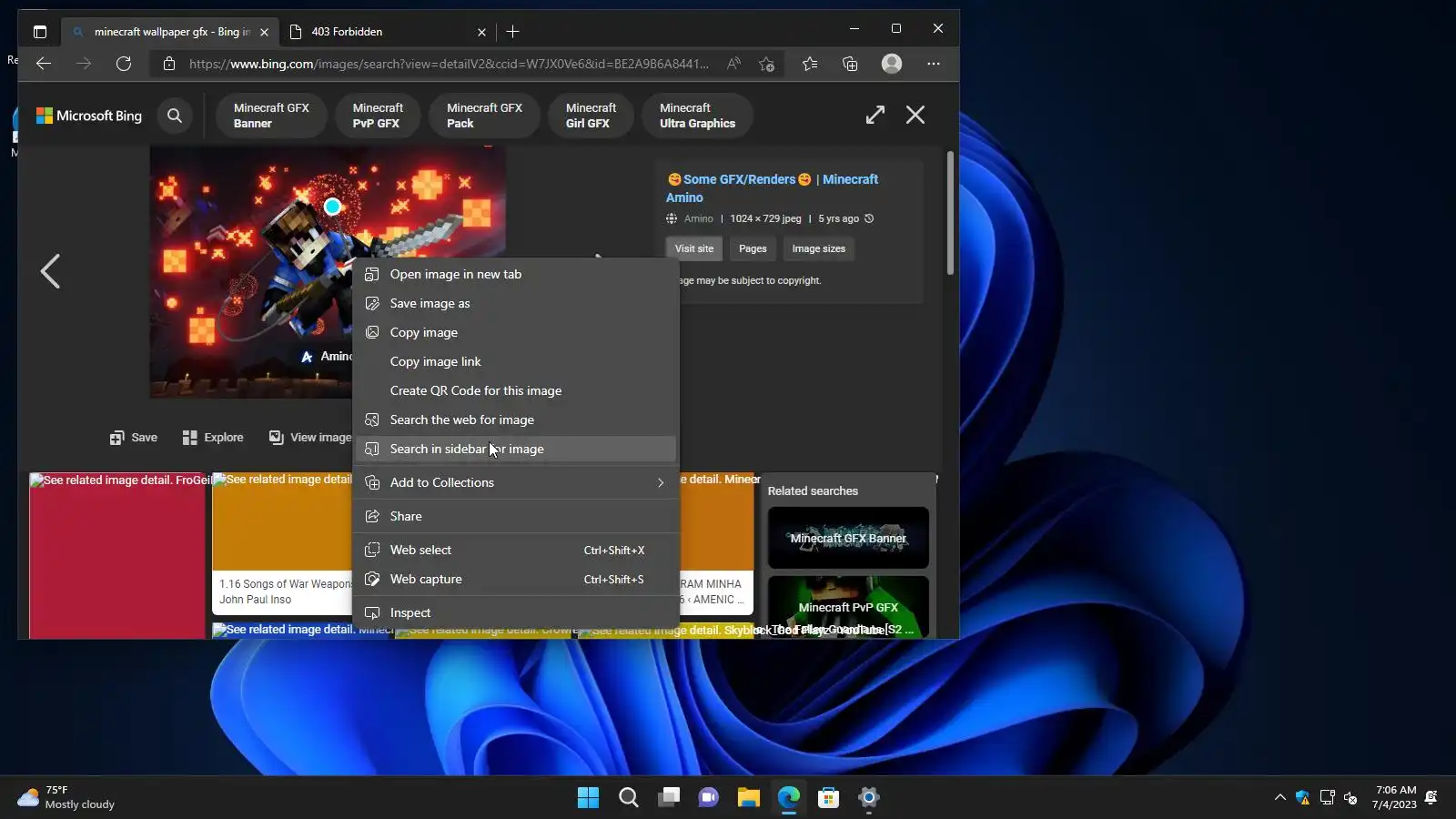Open the browser profile avatar
1456x819 pixels.
(892, 64)
